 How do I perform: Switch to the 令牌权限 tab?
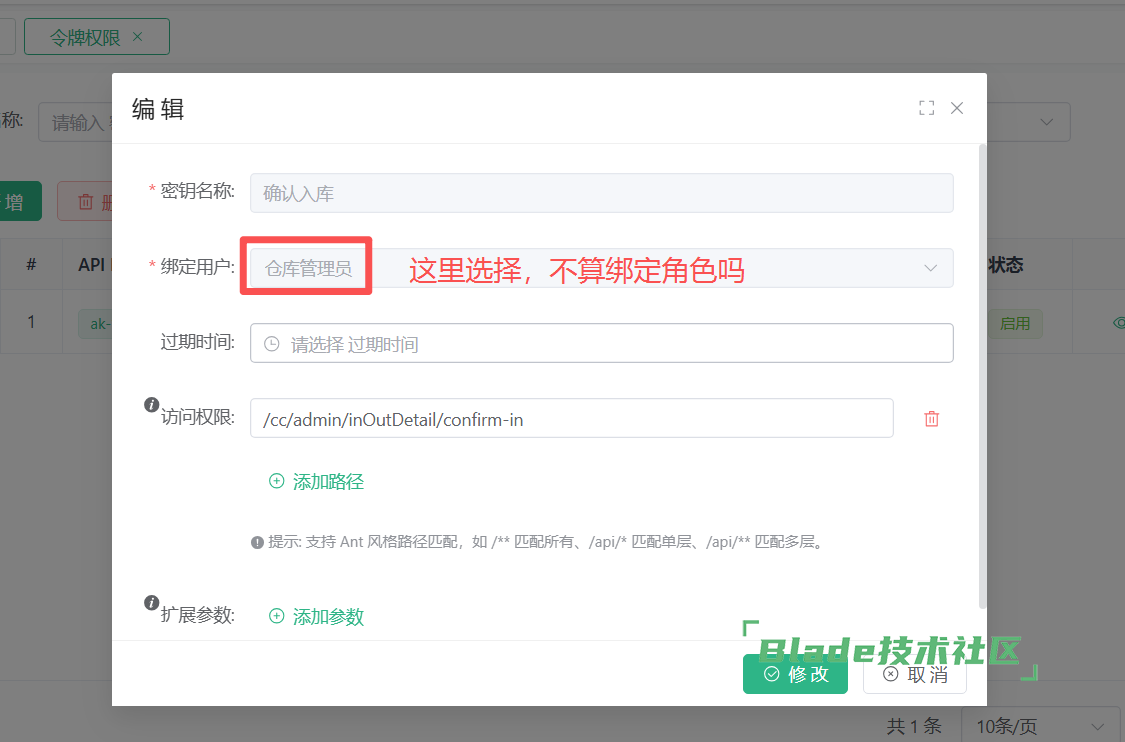click(85, 37)
